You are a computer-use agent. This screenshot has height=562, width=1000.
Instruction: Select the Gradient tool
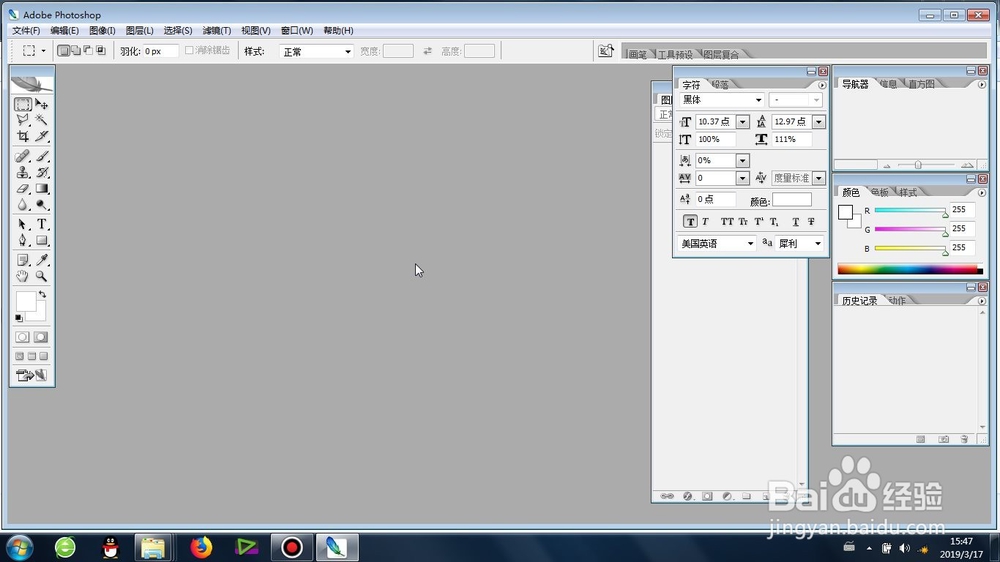coord(41,189)
